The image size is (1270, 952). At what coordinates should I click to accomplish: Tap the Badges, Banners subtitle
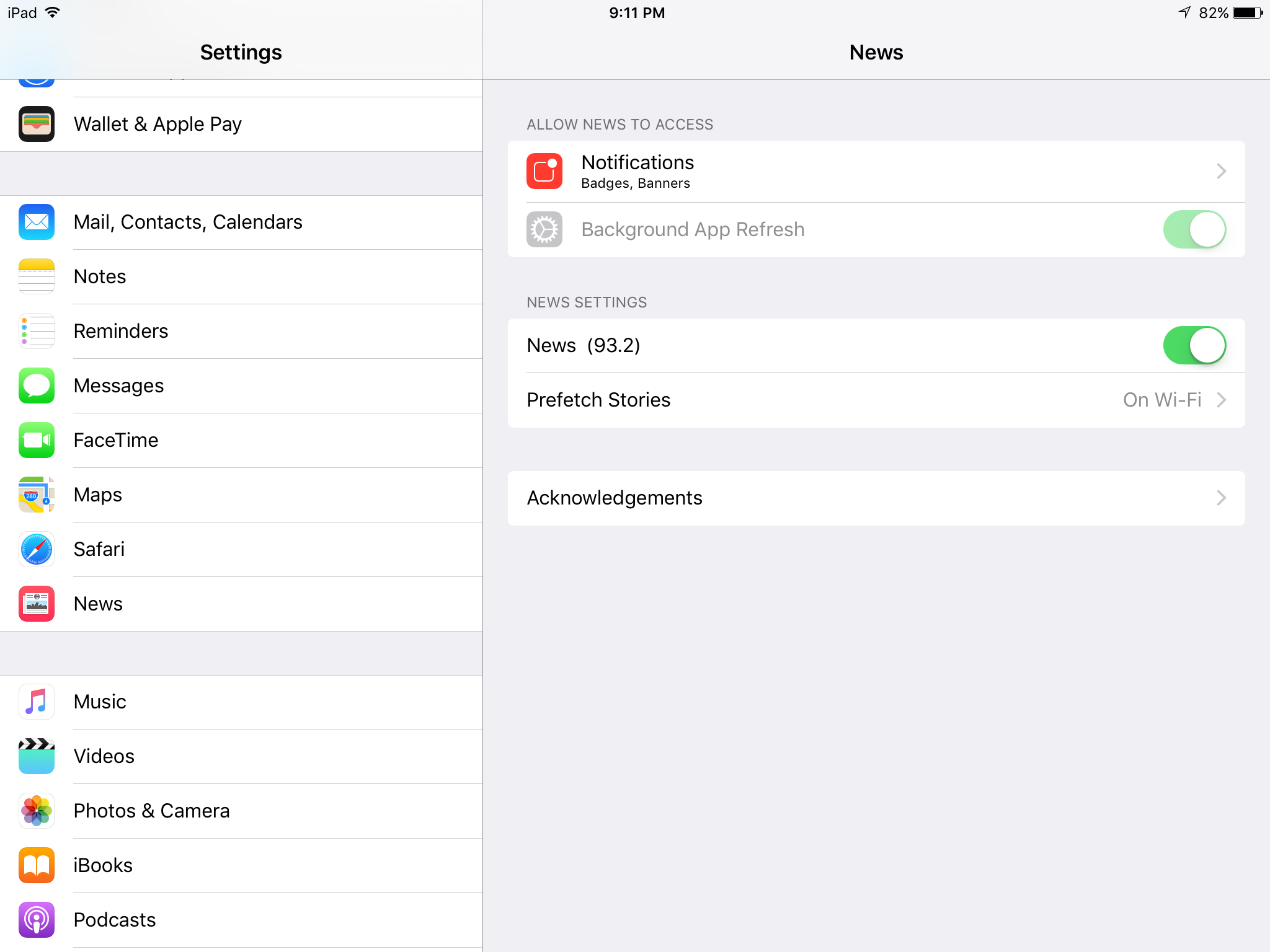pos(636,183)
